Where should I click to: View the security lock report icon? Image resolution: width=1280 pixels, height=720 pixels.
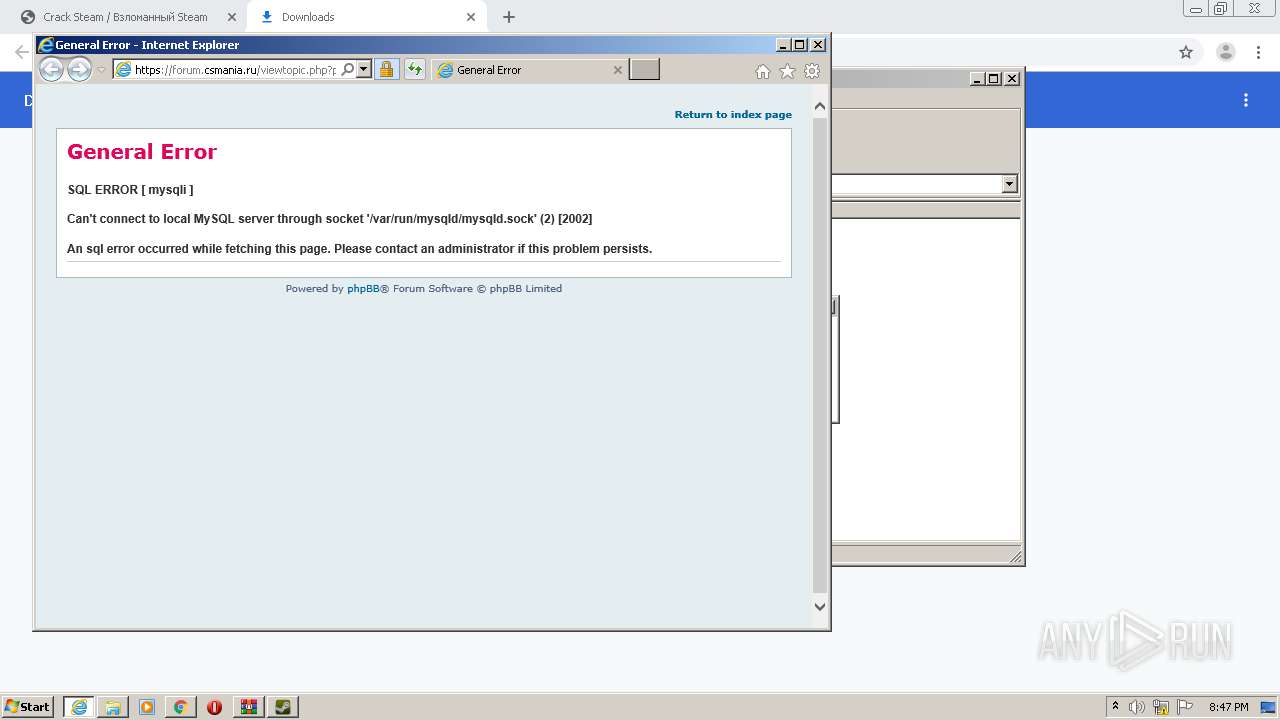pos(386,70)
